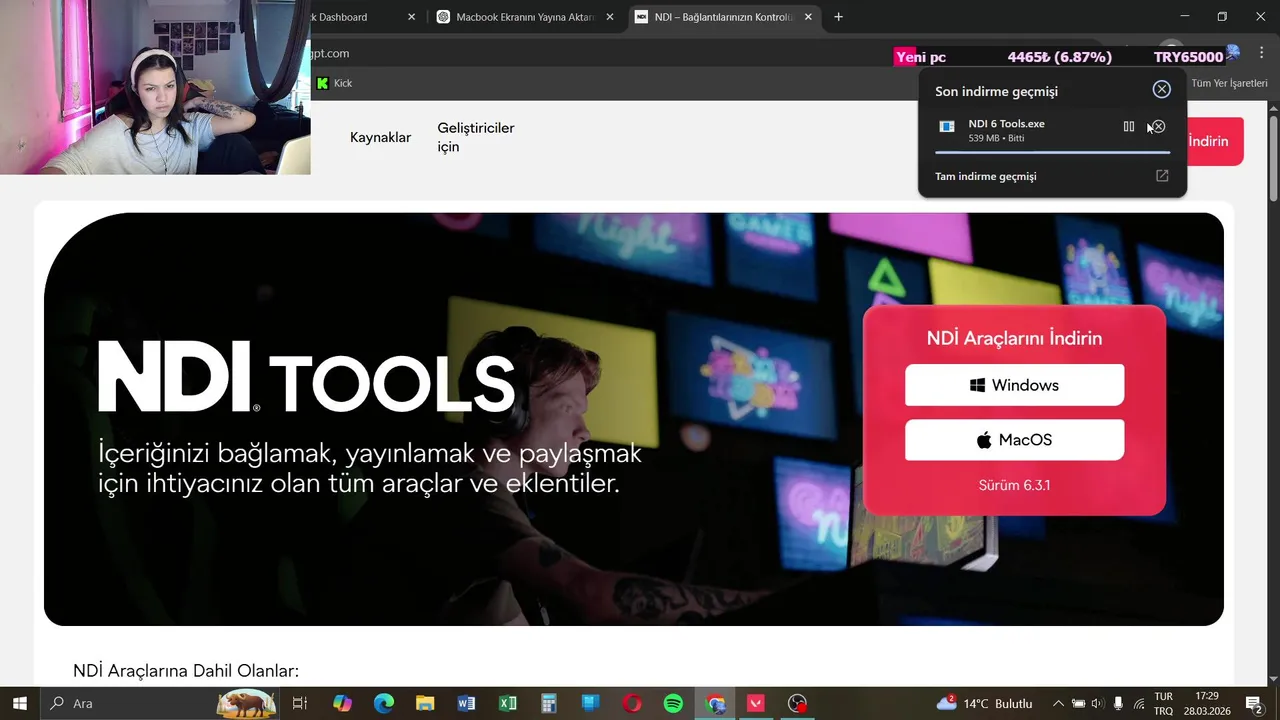Open the Windows Start menu
1280x720 pixels.
tap(19, 703)
